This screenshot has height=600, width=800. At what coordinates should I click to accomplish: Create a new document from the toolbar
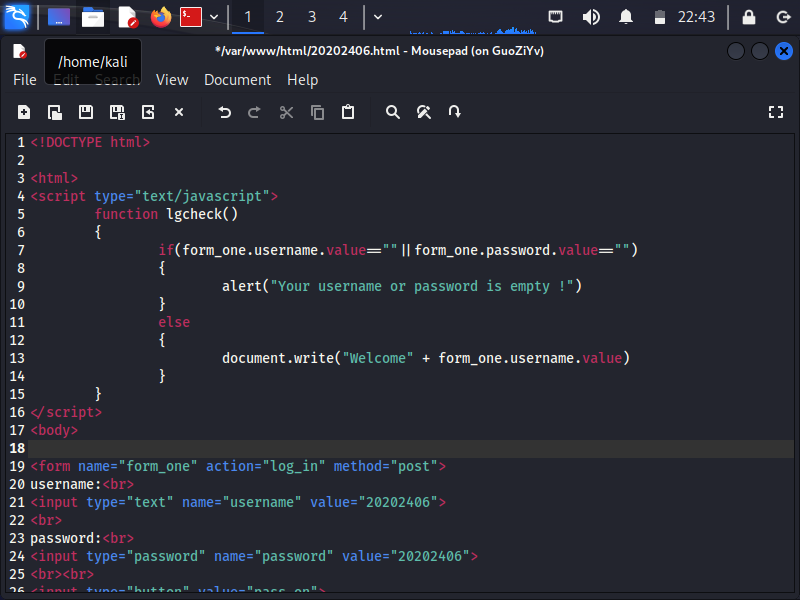pyautogui.click(x=24, y=112)
